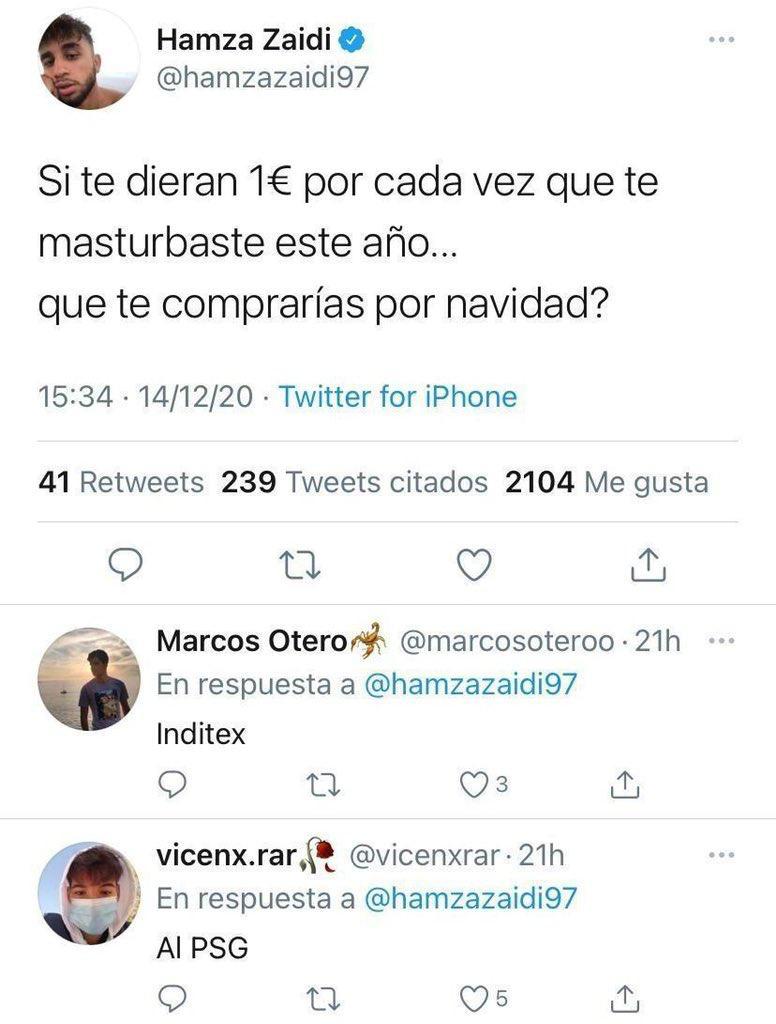776x1024 pixels.
Task: Retweet Marcos Otero's Inditex reply
Action: 324,785
